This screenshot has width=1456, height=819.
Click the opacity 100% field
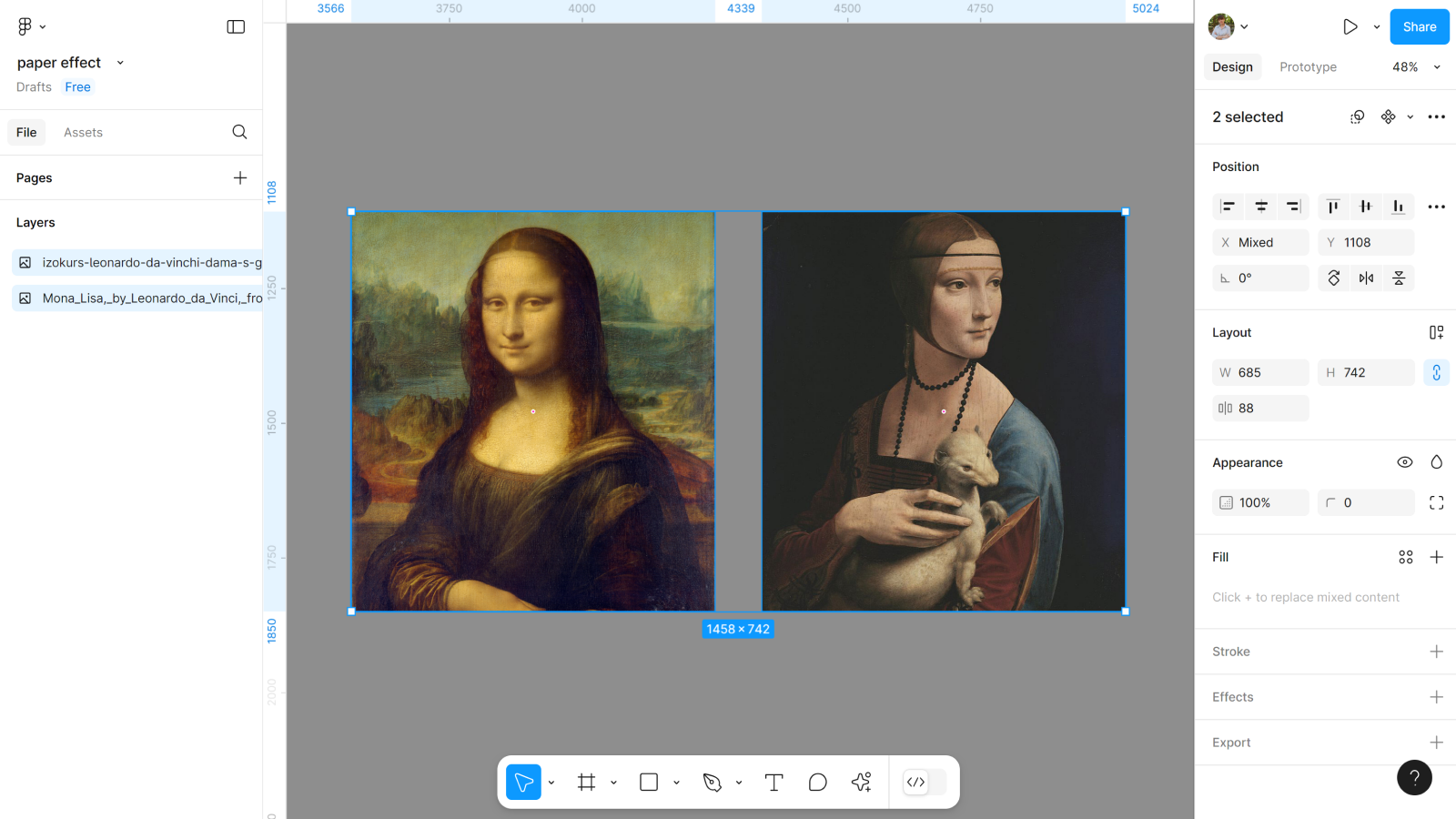(1260, 502)
